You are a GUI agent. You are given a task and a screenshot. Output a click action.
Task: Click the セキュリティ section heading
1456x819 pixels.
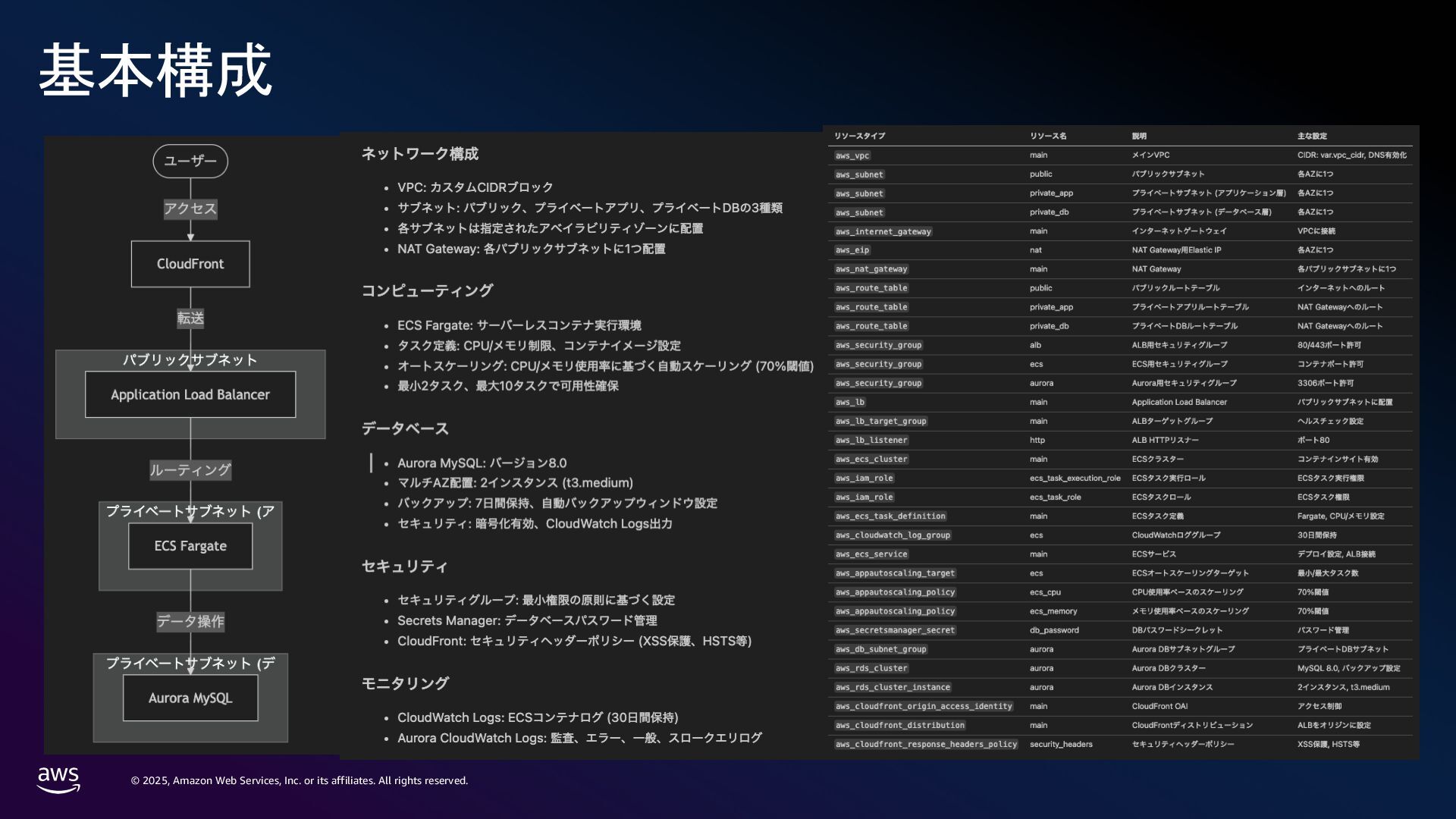tap(405, 566)
